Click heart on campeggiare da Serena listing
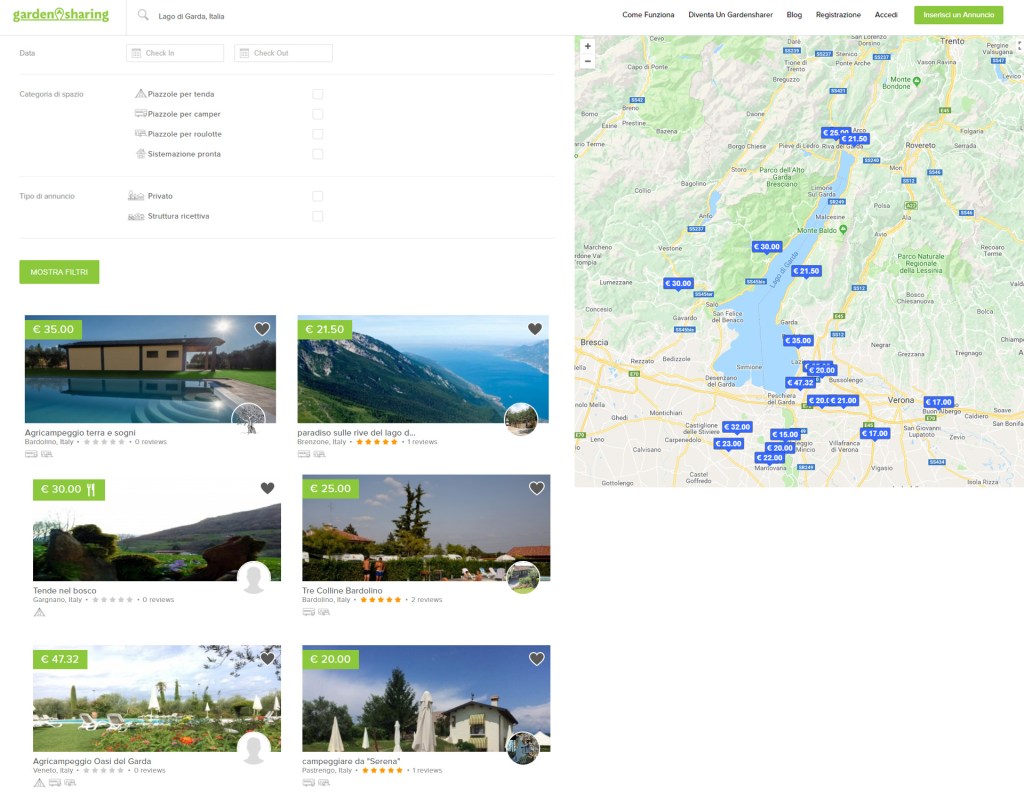 click(536, 658)
